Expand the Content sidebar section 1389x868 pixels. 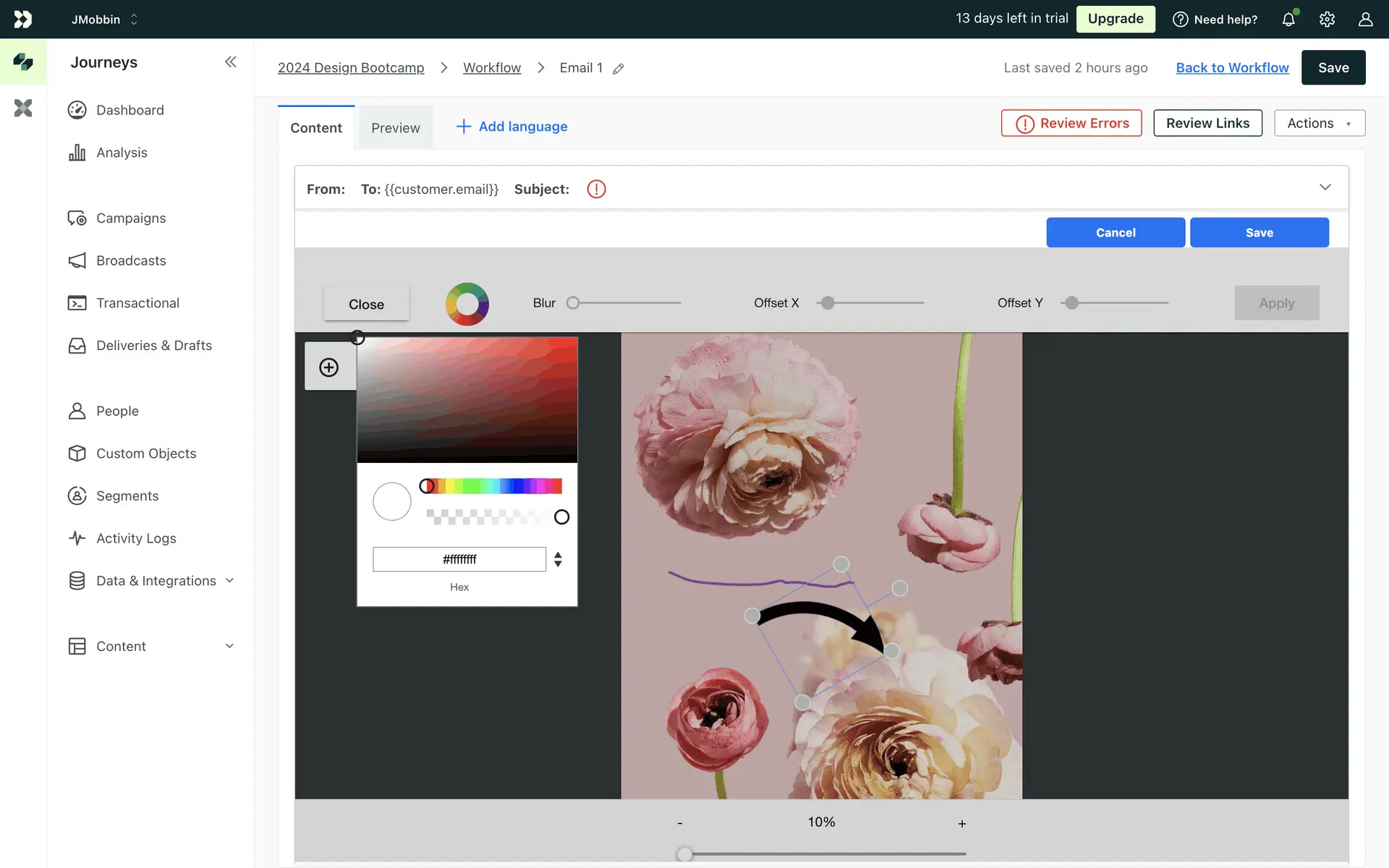(x=229, y=646)
